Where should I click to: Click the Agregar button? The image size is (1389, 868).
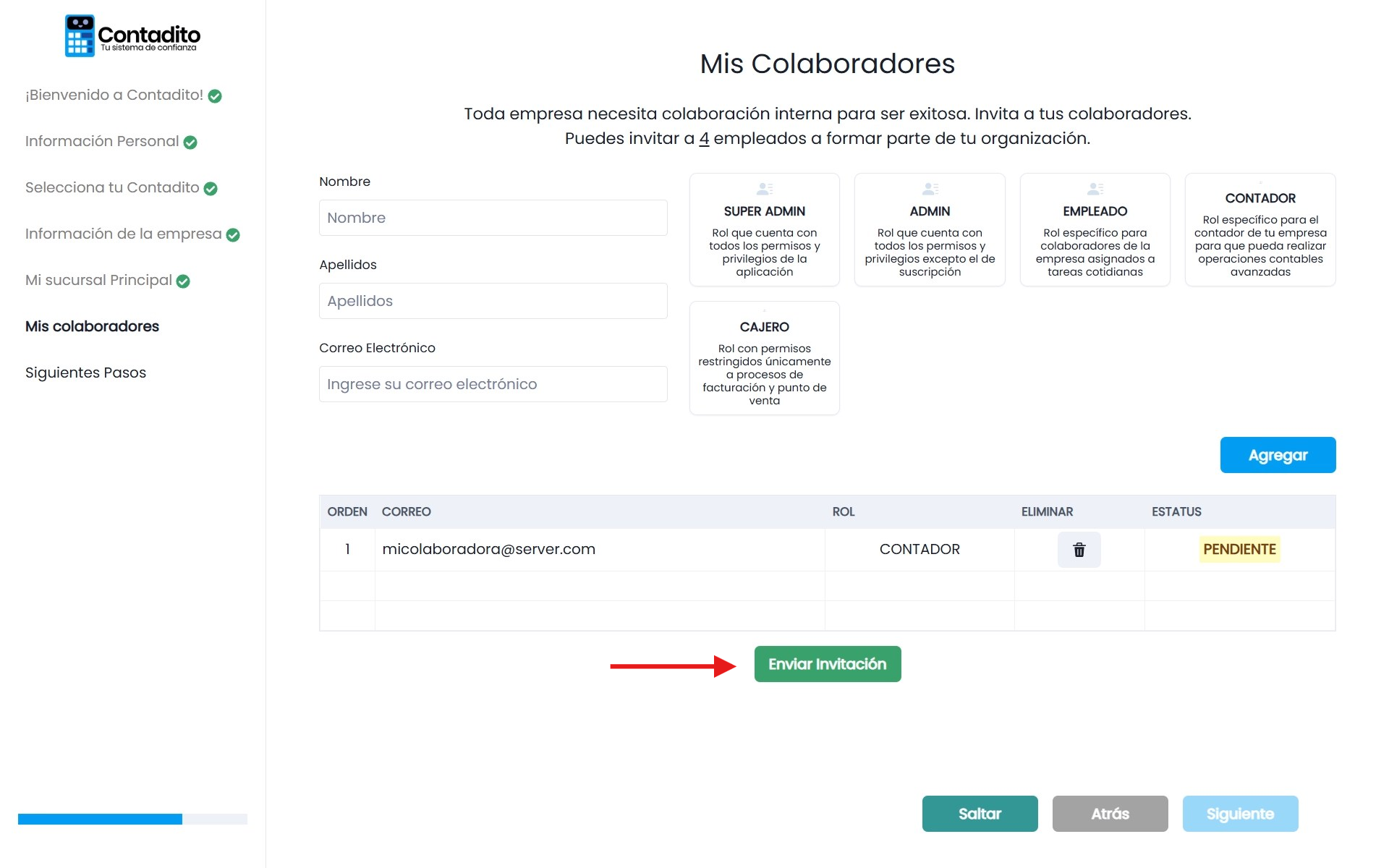1278,455
